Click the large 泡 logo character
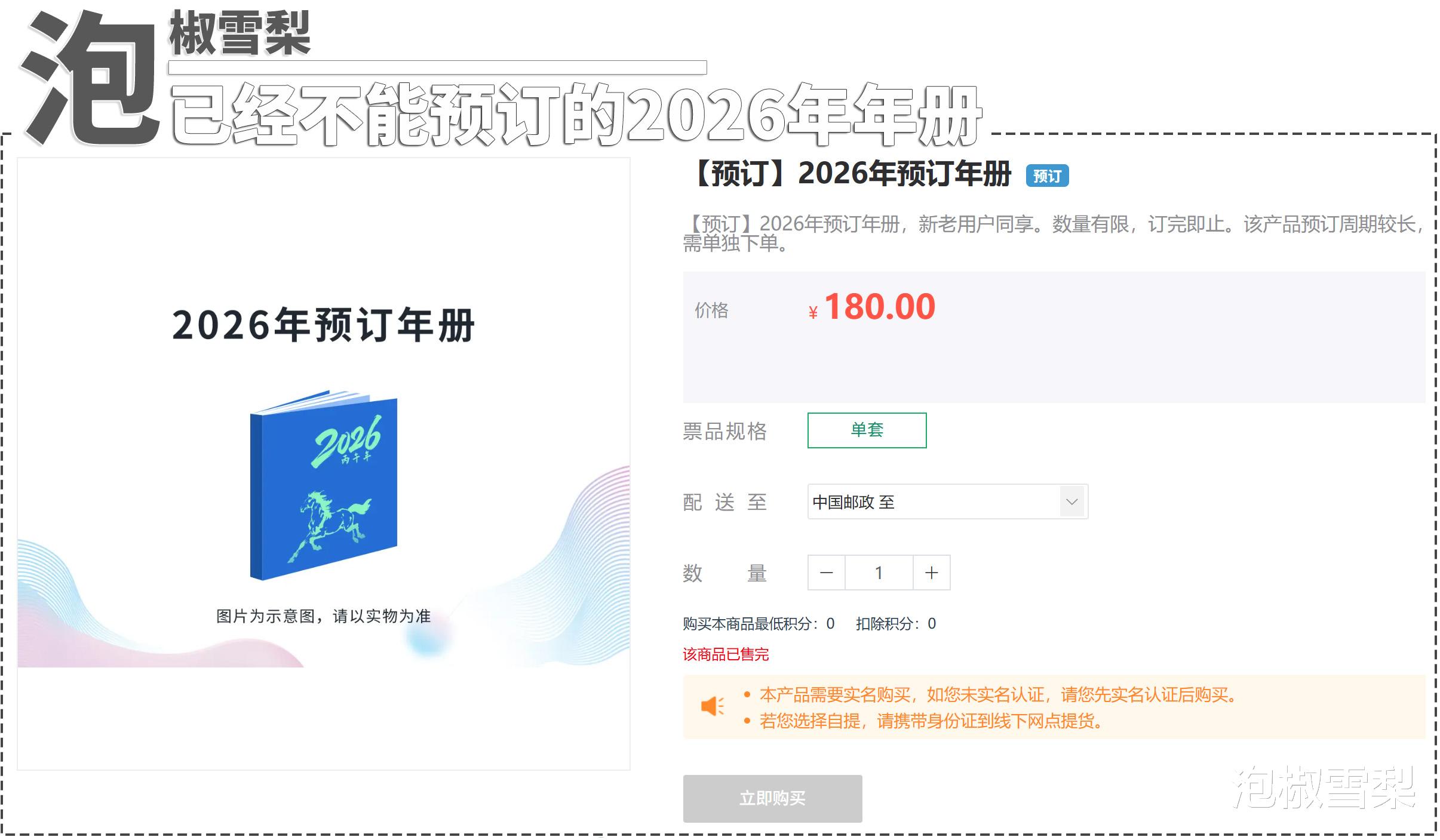Viewport: 1440px width, 840px height. [90, 78]
